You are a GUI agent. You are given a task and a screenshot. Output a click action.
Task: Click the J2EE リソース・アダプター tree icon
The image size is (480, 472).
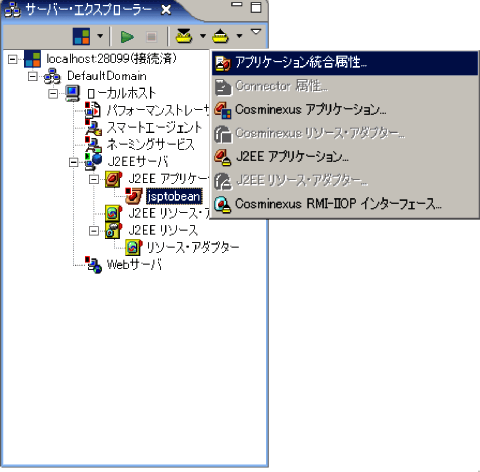(114, 213)
